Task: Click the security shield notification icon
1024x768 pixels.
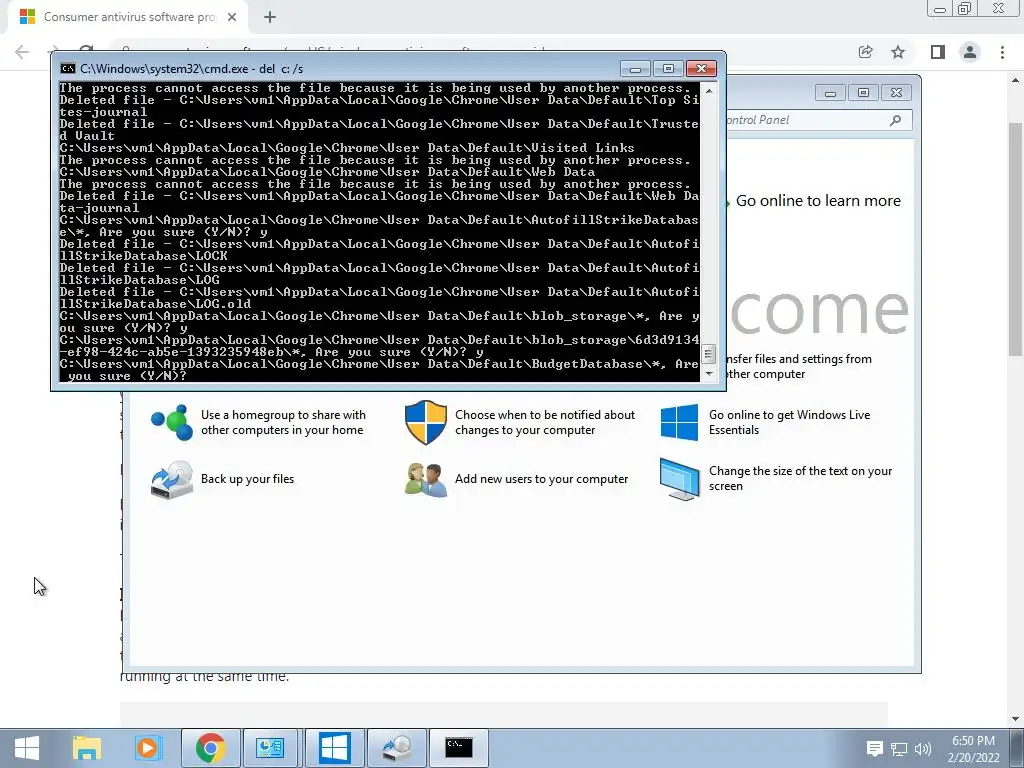Action: (x=426, y=423)
